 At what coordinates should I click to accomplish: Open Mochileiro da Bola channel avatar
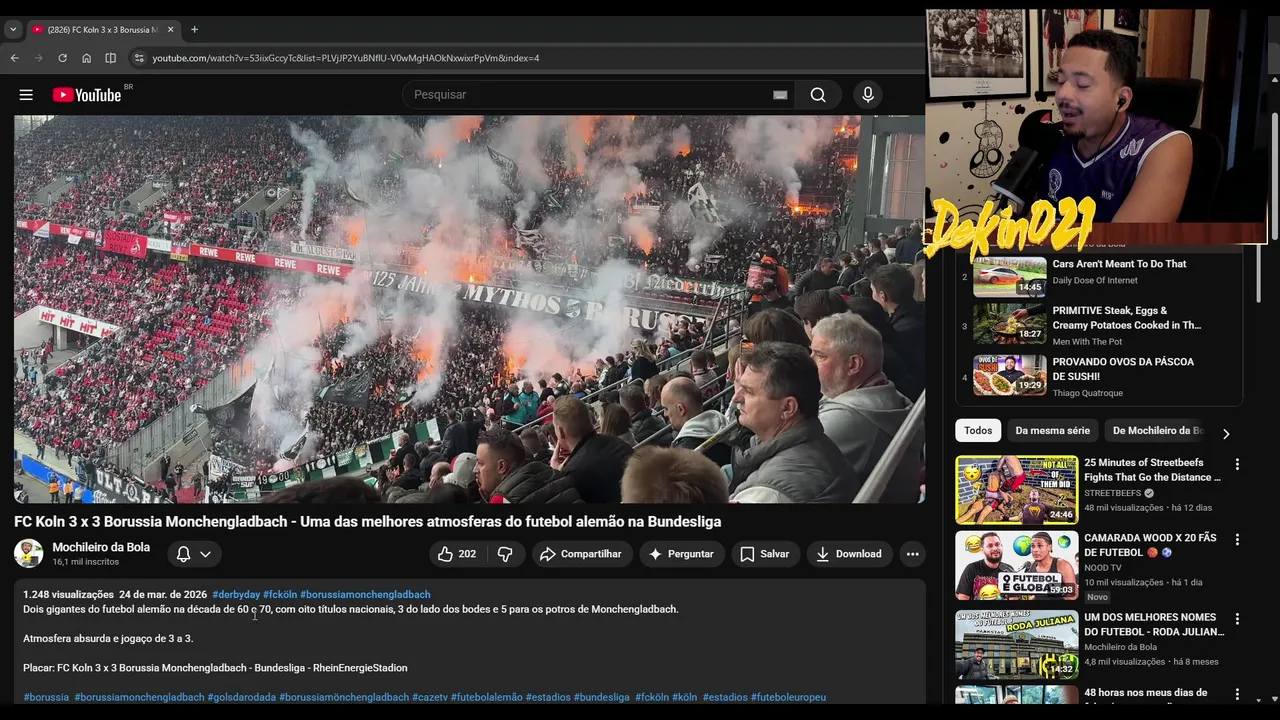click(28, 553)
